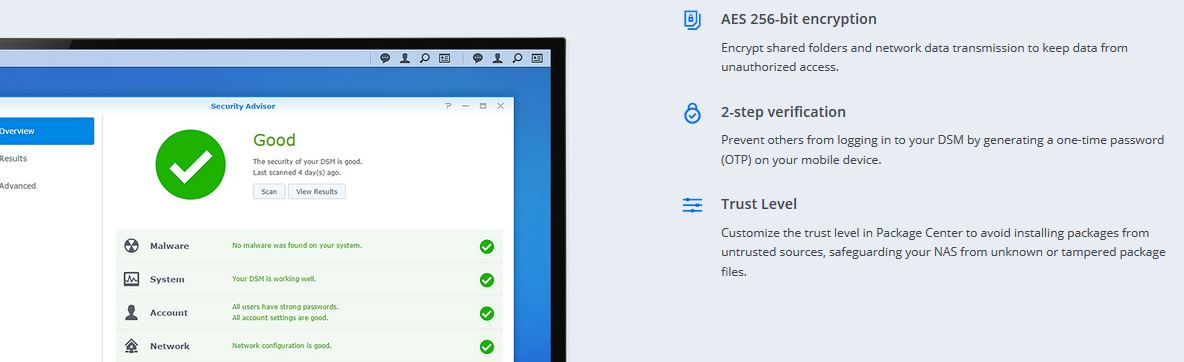Viewport: 1184px width, 362px height.
Task: Click the 'AES 256-bit encryption' heading
Action: click(798, 20)
